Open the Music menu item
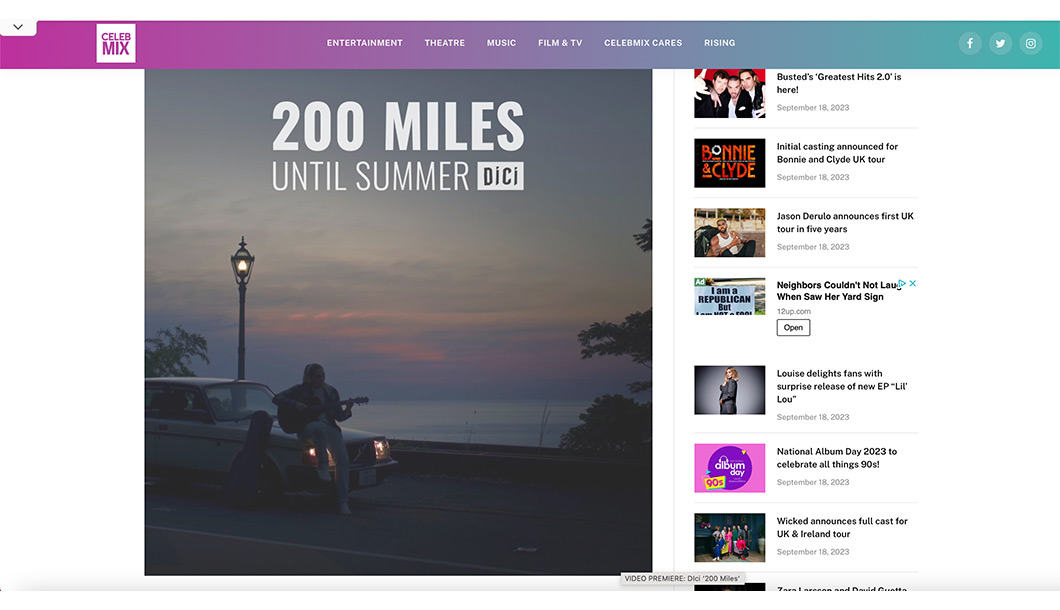Viewport: 1060px width, 610px height. (501, 43)
